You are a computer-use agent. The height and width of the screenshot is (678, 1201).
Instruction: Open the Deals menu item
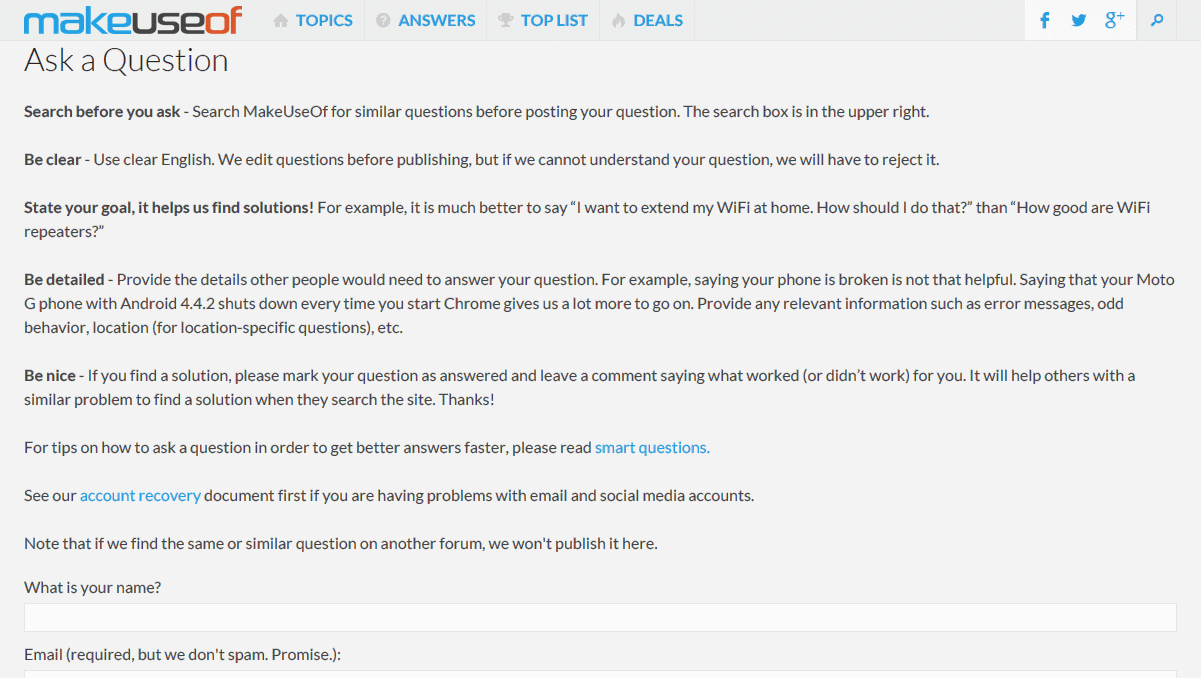(658, 21)
